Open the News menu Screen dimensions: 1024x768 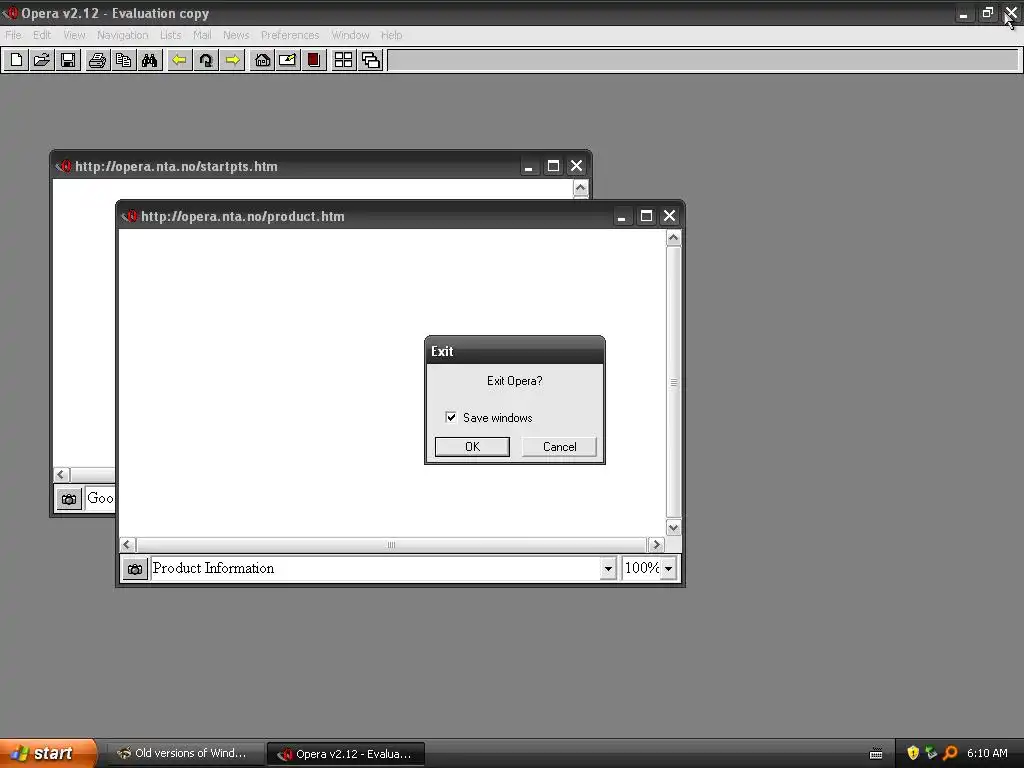[236, 35]
